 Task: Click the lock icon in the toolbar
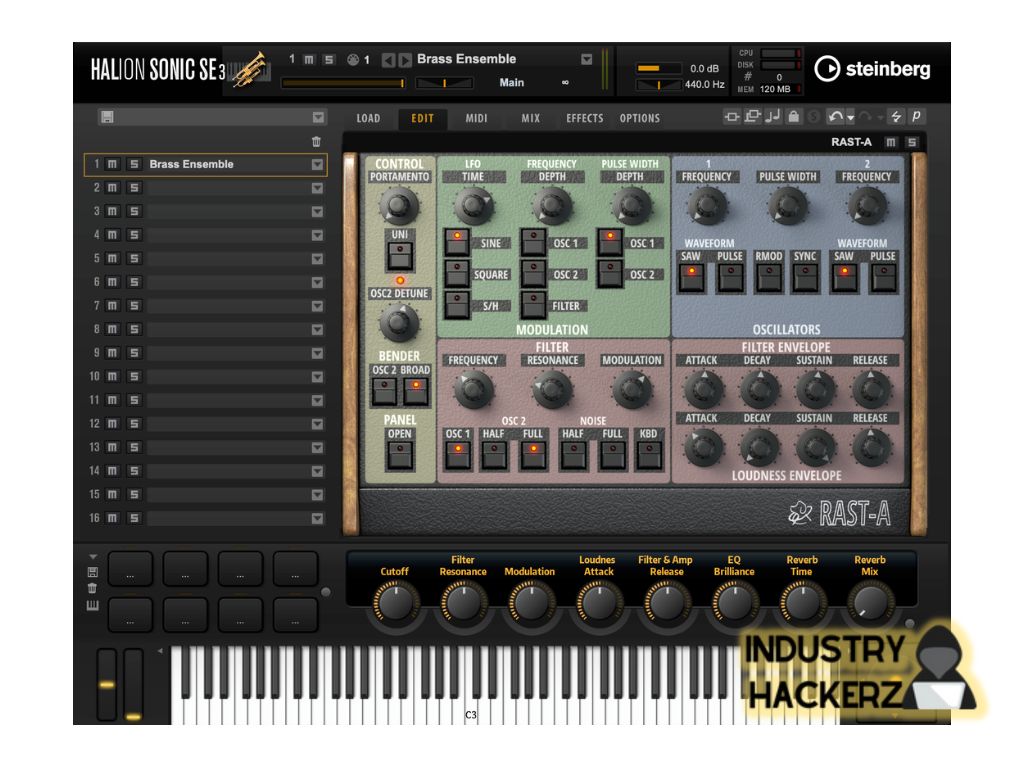pyautogui.click(x=793, y=116)
